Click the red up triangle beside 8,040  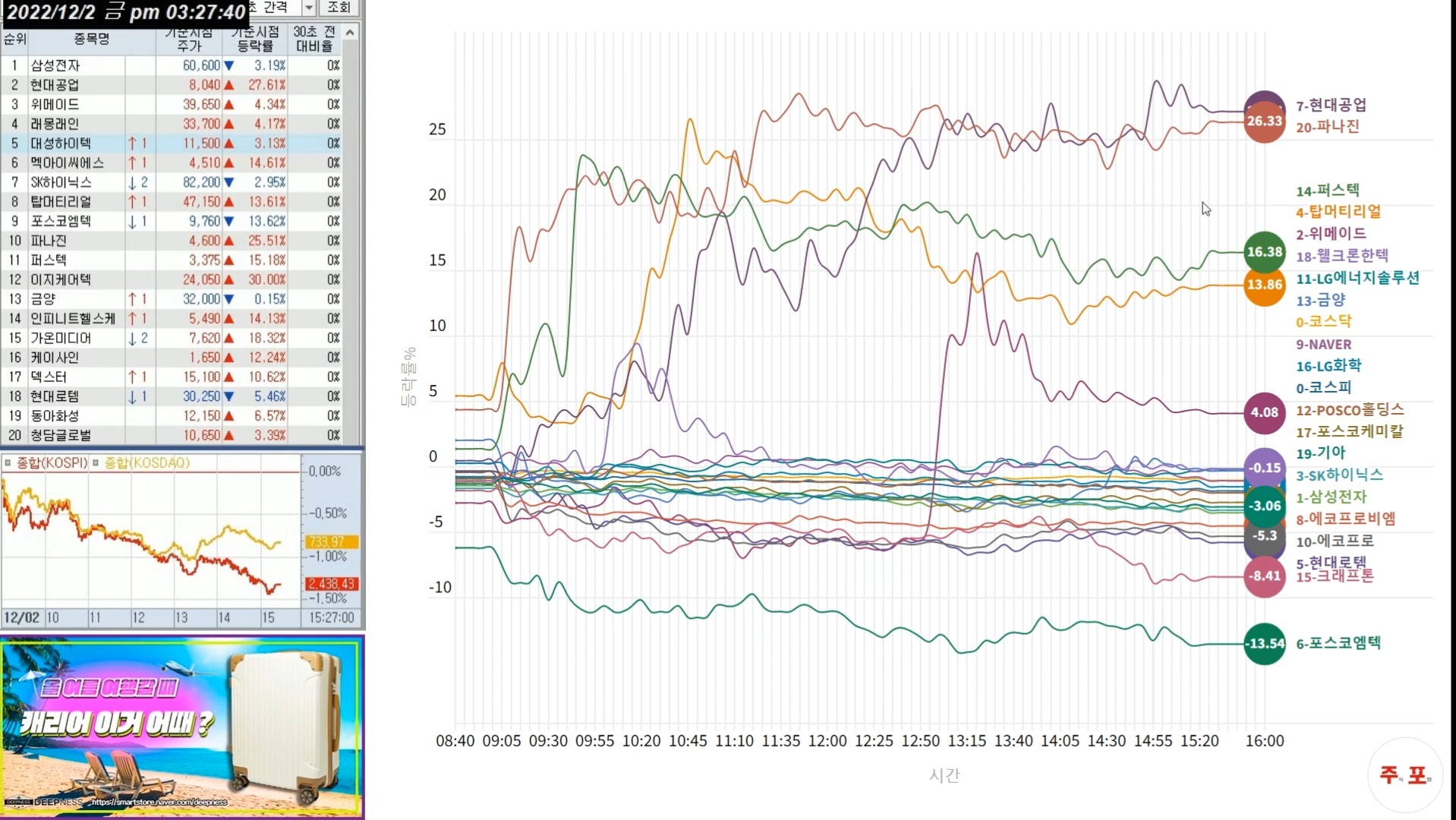228,85
